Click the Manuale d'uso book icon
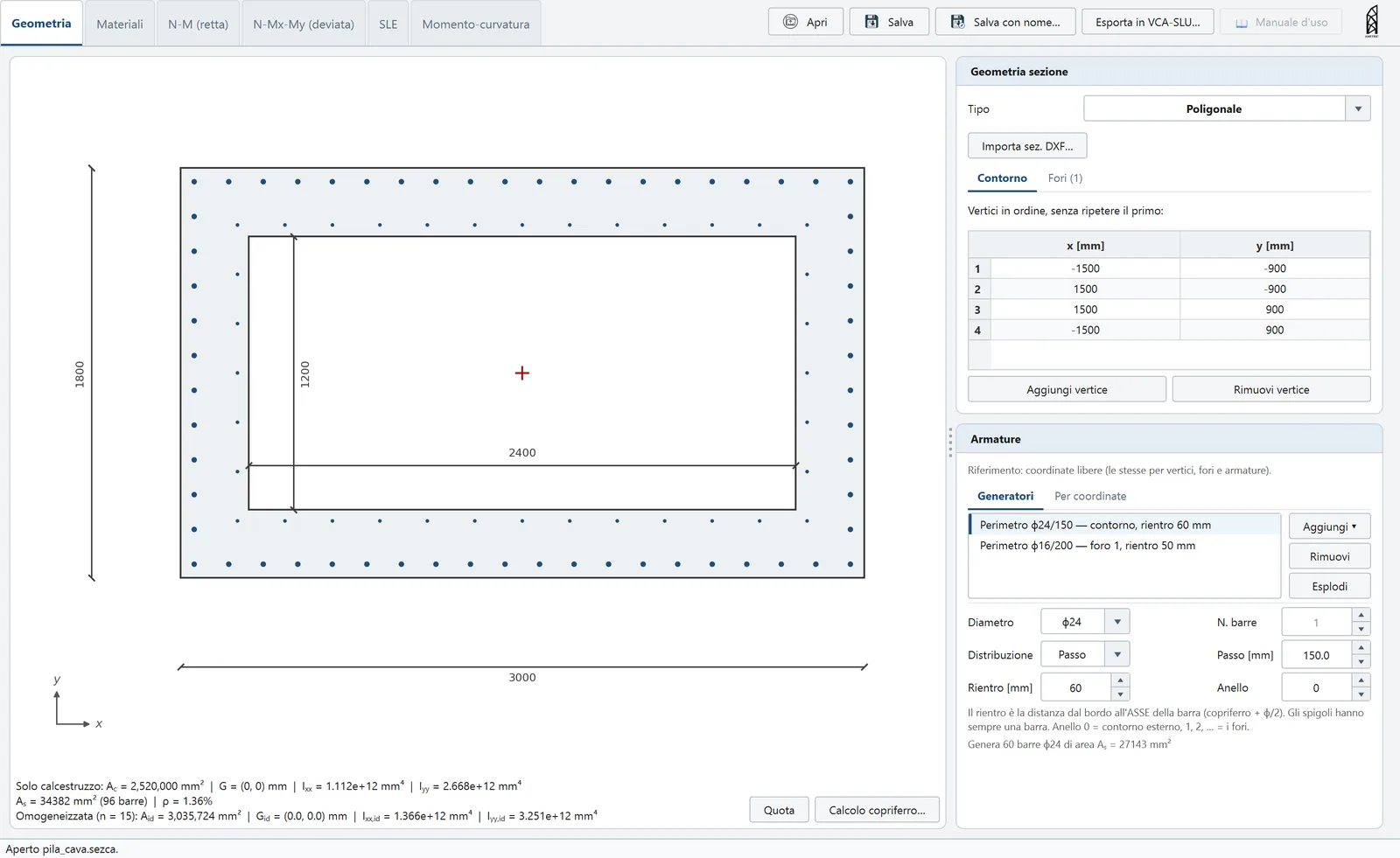The width and height of the screenshot is (1400, 858). point(1241,23)
